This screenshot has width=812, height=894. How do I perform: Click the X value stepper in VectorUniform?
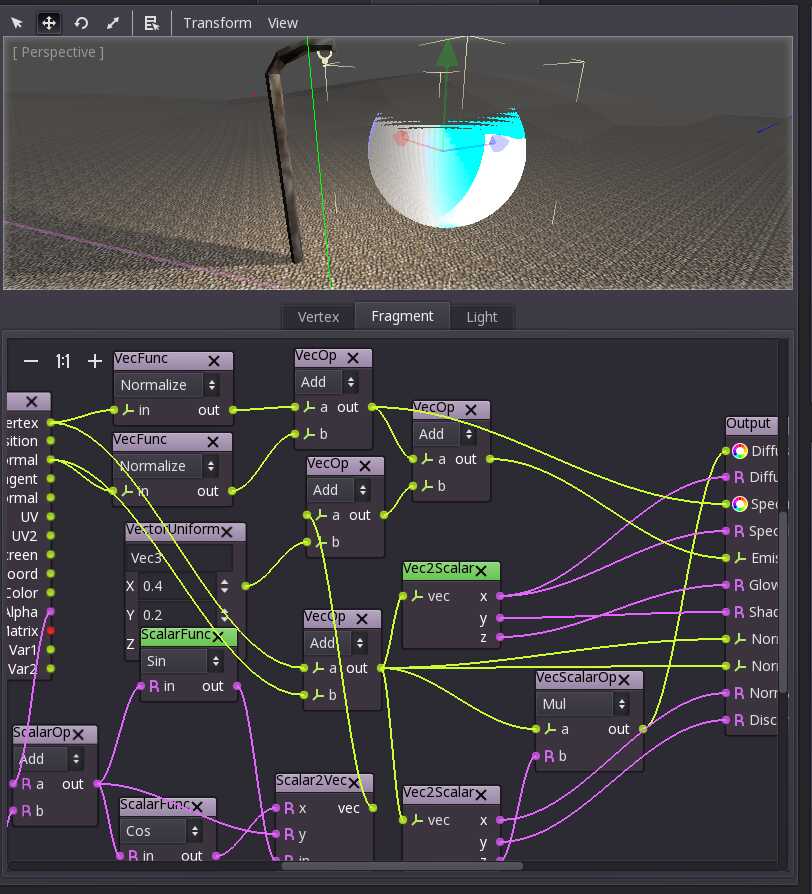(x=225, y=586)
